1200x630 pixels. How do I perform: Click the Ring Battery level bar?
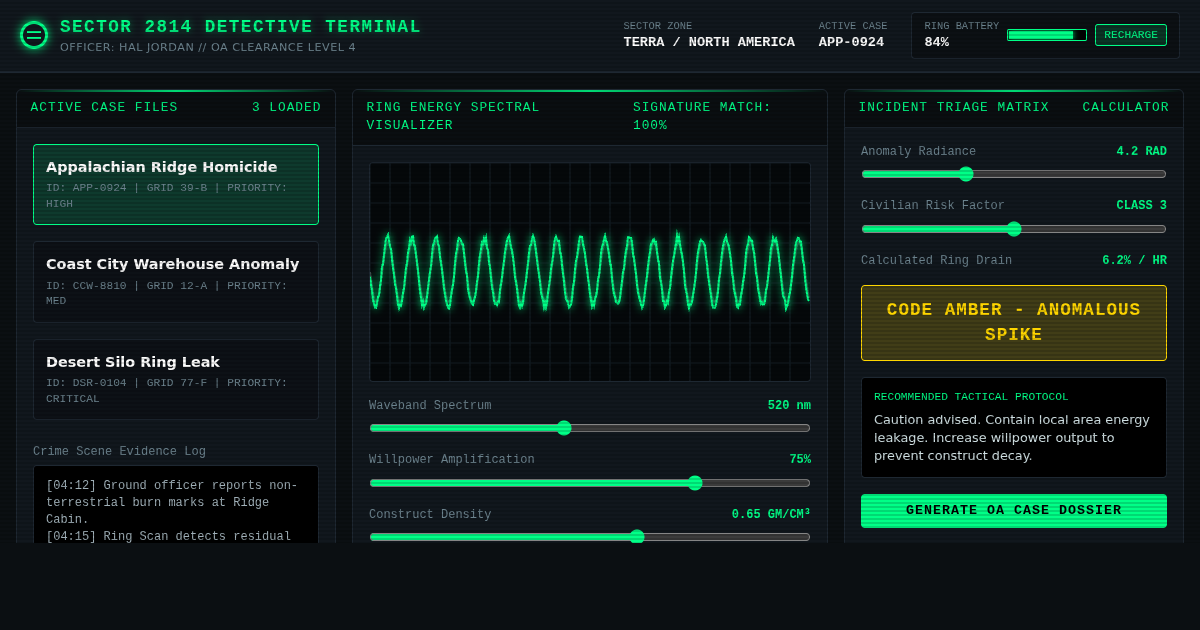tap(1047, 35)
